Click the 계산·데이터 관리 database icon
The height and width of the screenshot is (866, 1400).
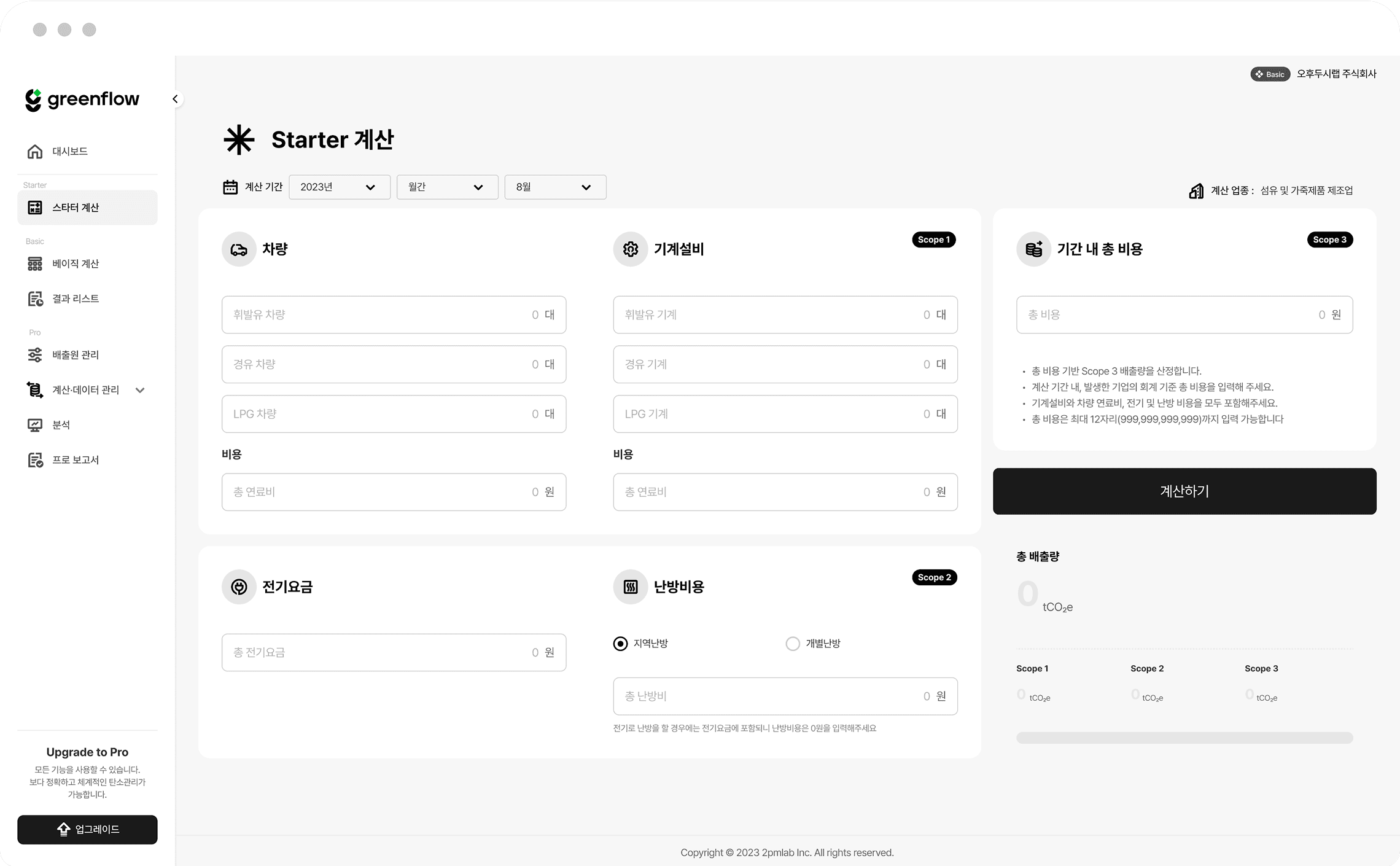pos(35,389)
